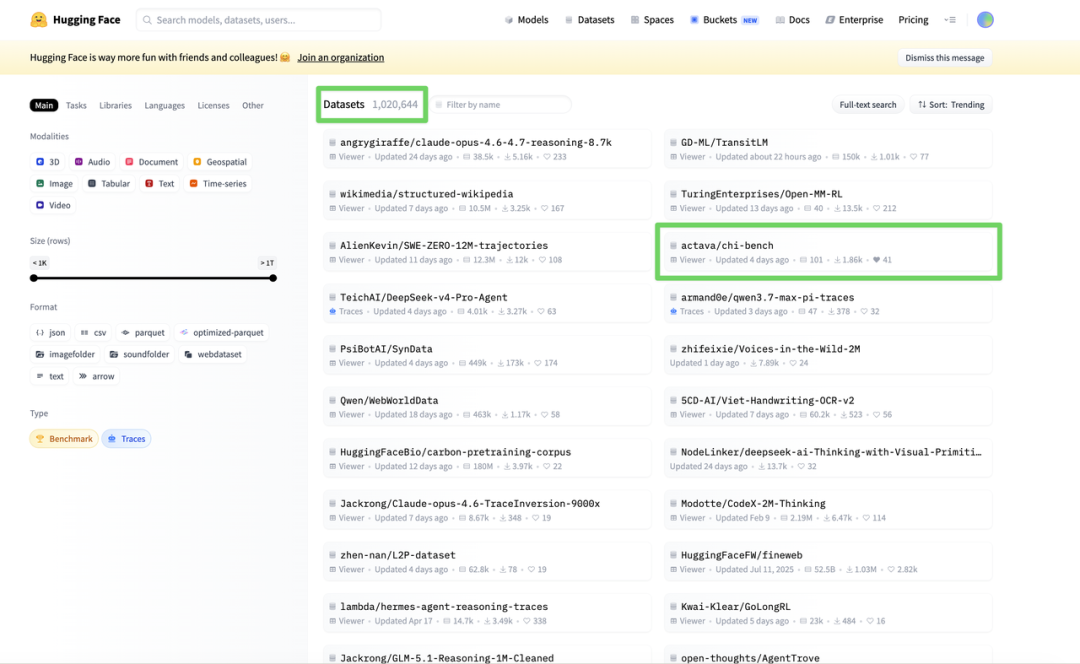Expand the extra navigation menu beside Pricing
Screen dimensions: 1080x664
950,20
